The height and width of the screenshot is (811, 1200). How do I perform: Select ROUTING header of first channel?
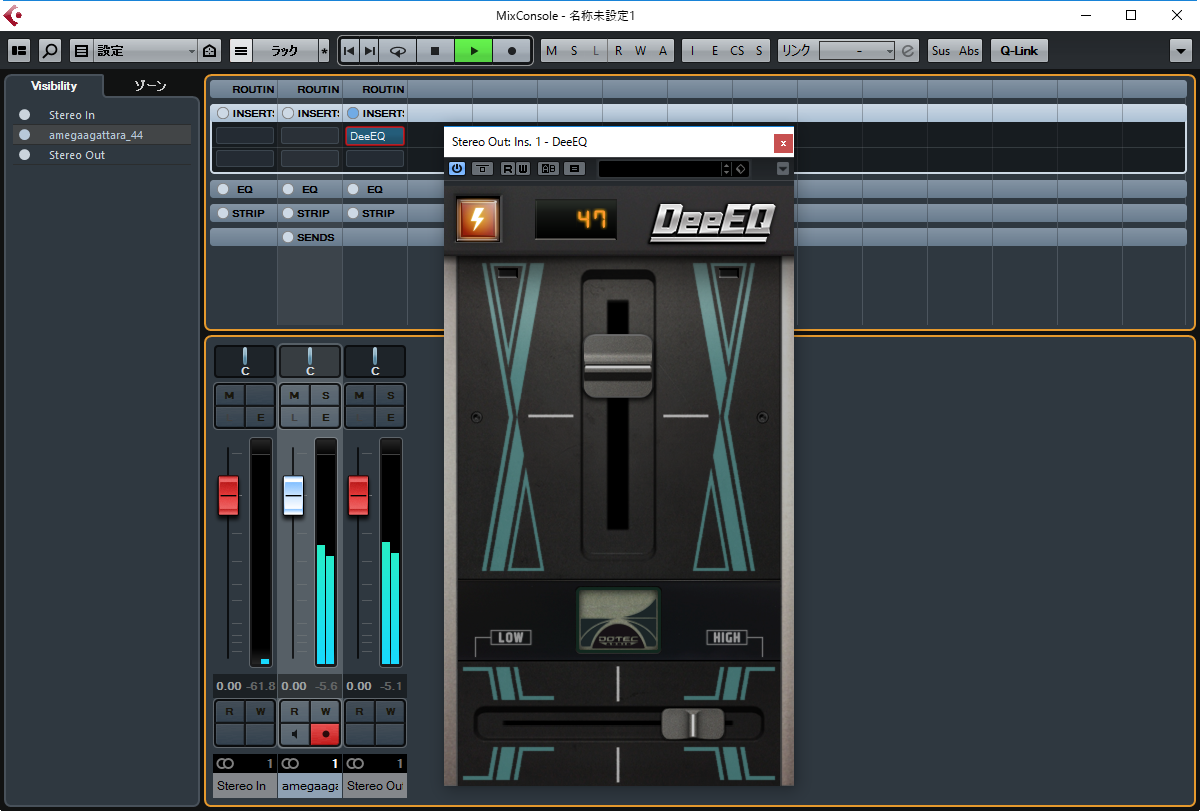[x=242, y=89]
